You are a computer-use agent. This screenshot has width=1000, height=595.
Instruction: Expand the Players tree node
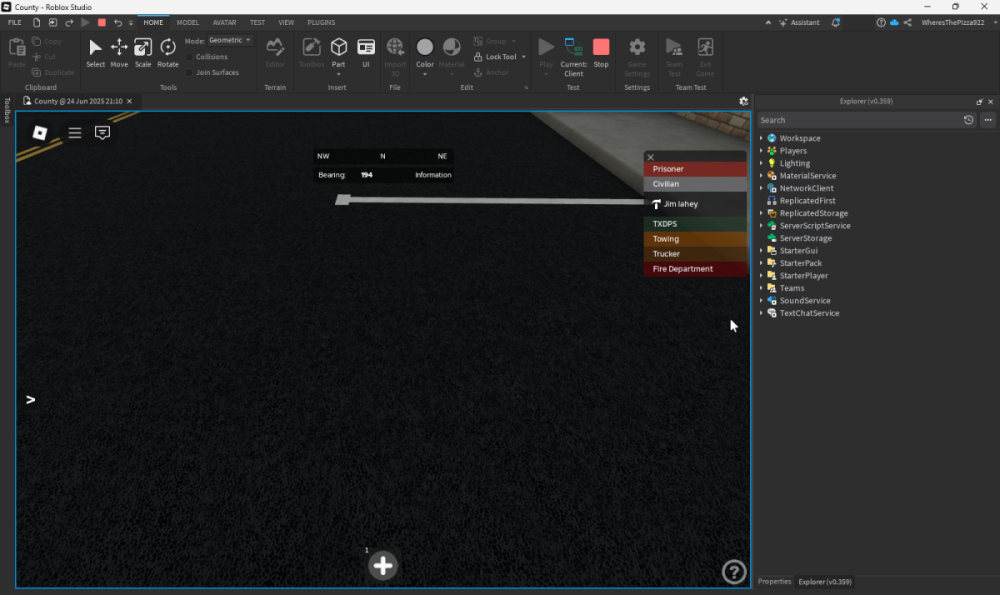pos(761,151)
